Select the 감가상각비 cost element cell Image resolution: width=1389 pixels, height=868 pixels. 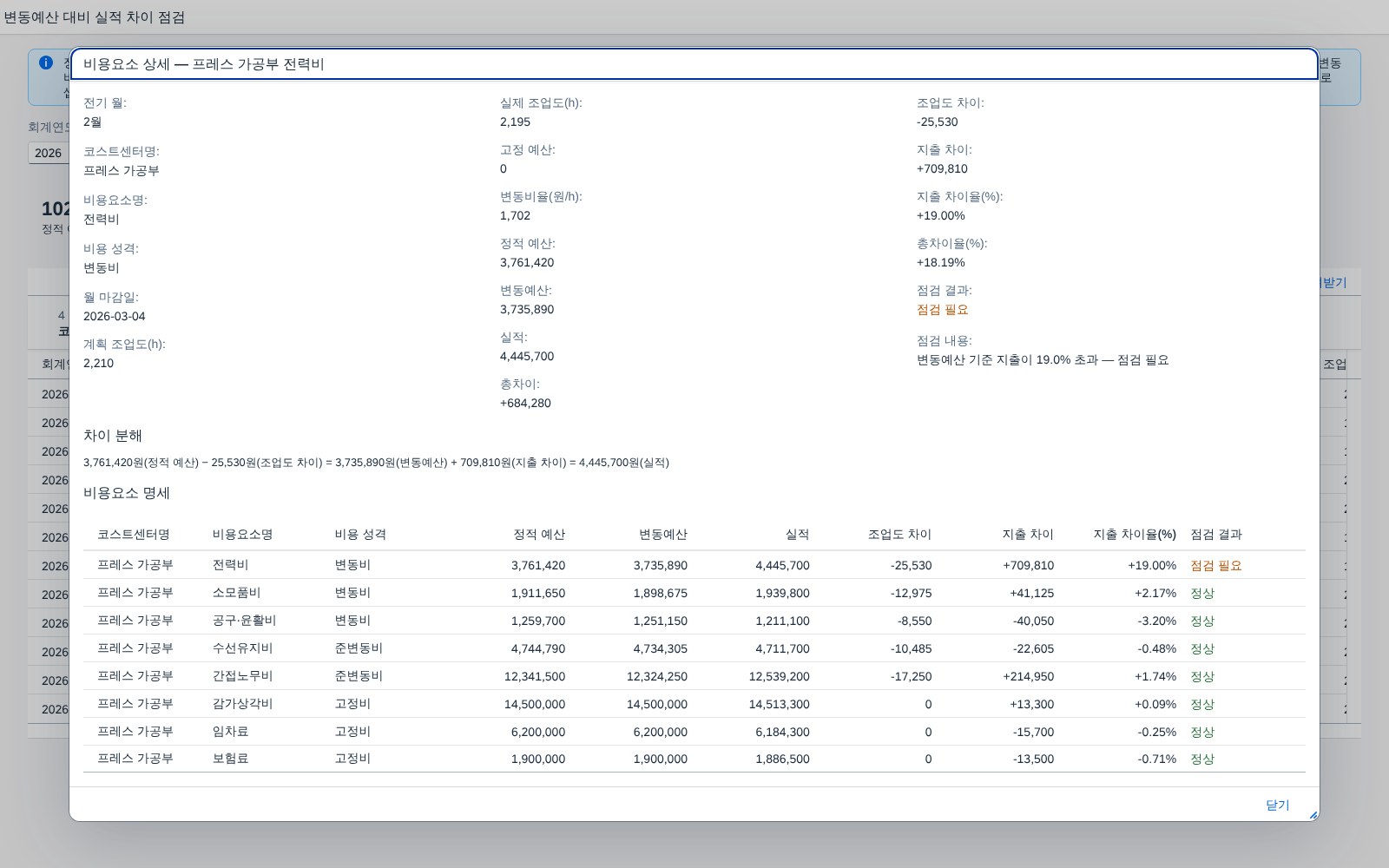242,704
